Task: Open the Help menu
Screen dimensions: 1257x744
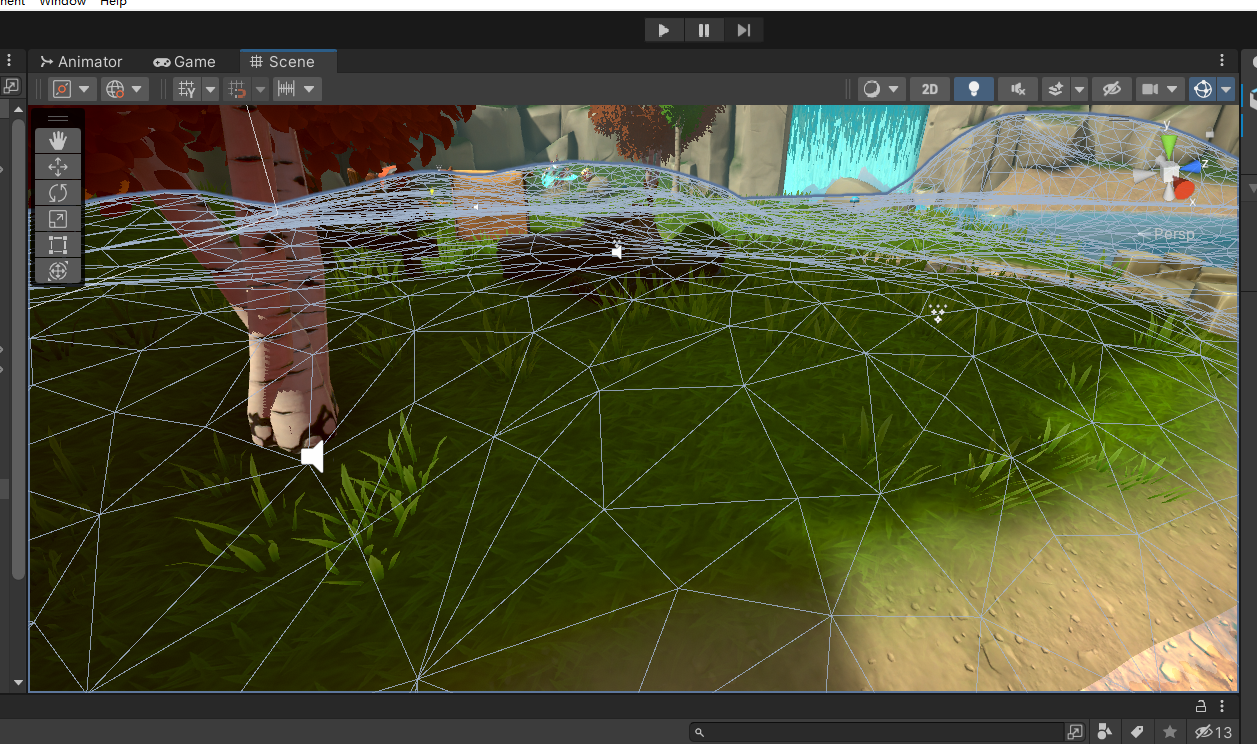Action: click(114, 3)
